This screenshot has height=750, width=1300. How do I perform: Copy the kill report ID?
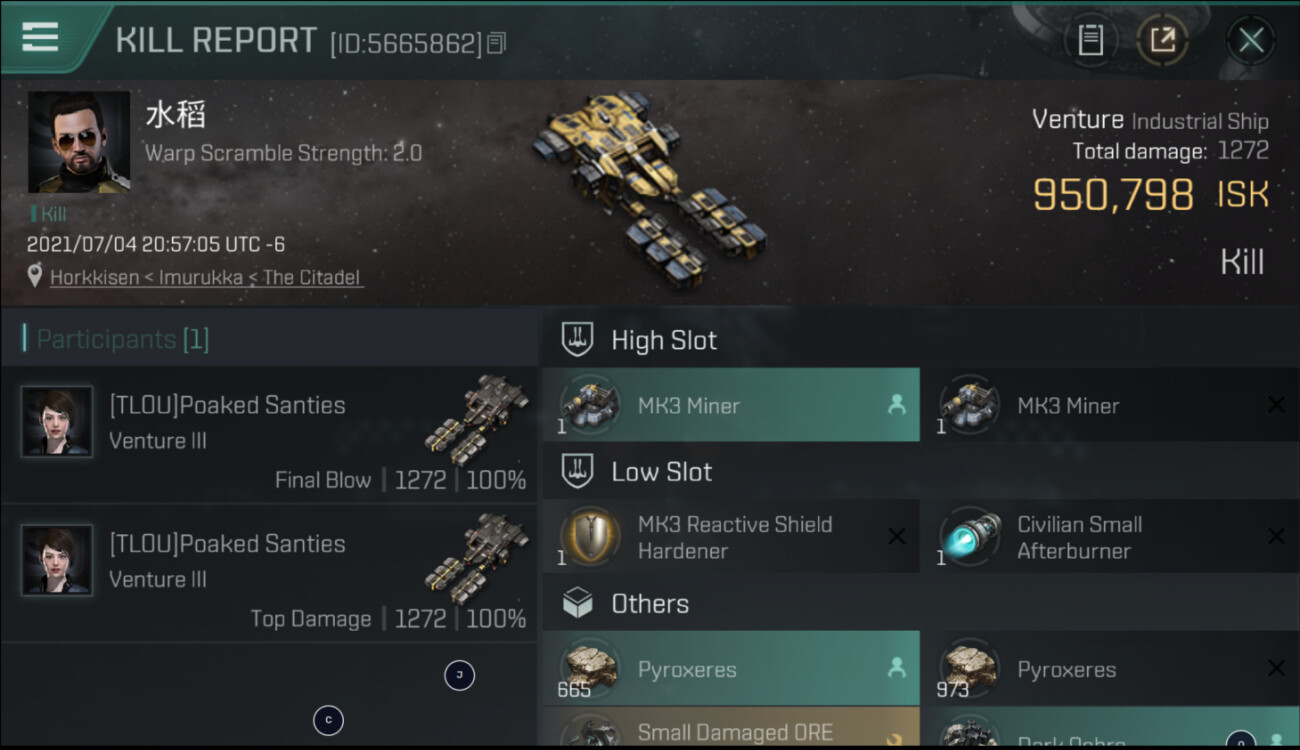coord(497,43)
